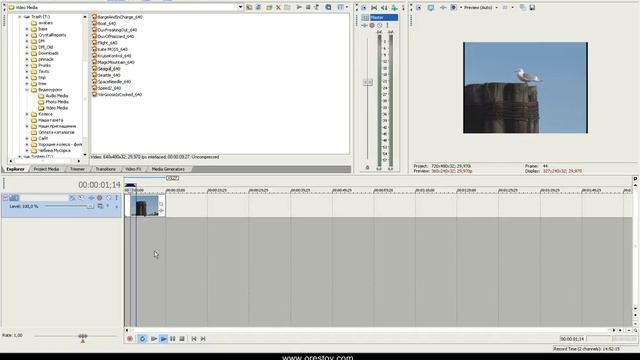The height and width of the screenshot is (360, 640).
Task: Toggle Loop Playback in transport bar
Action: 142,339
